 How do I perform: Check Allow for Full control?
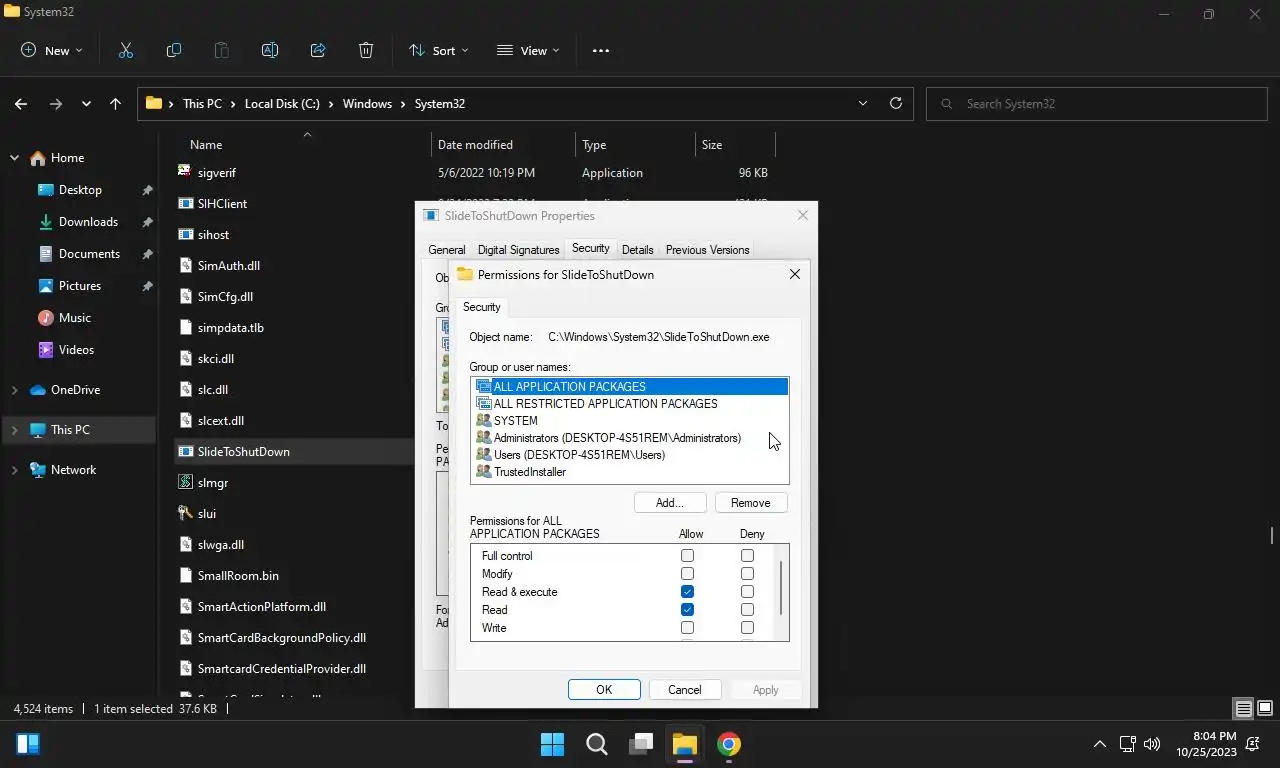(687, 555)
